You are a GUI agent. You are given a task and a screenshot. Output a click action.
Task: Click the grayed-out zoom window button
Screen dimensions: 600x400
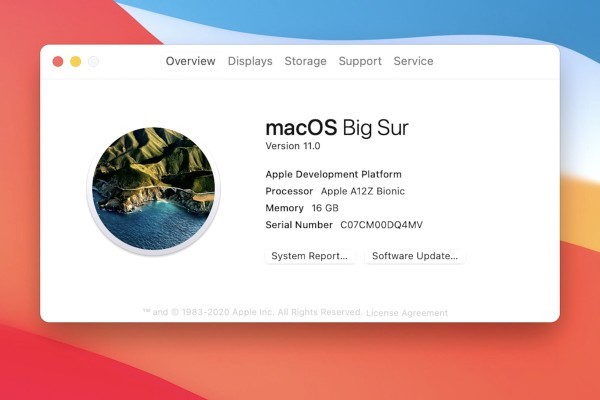coord(93,62)
